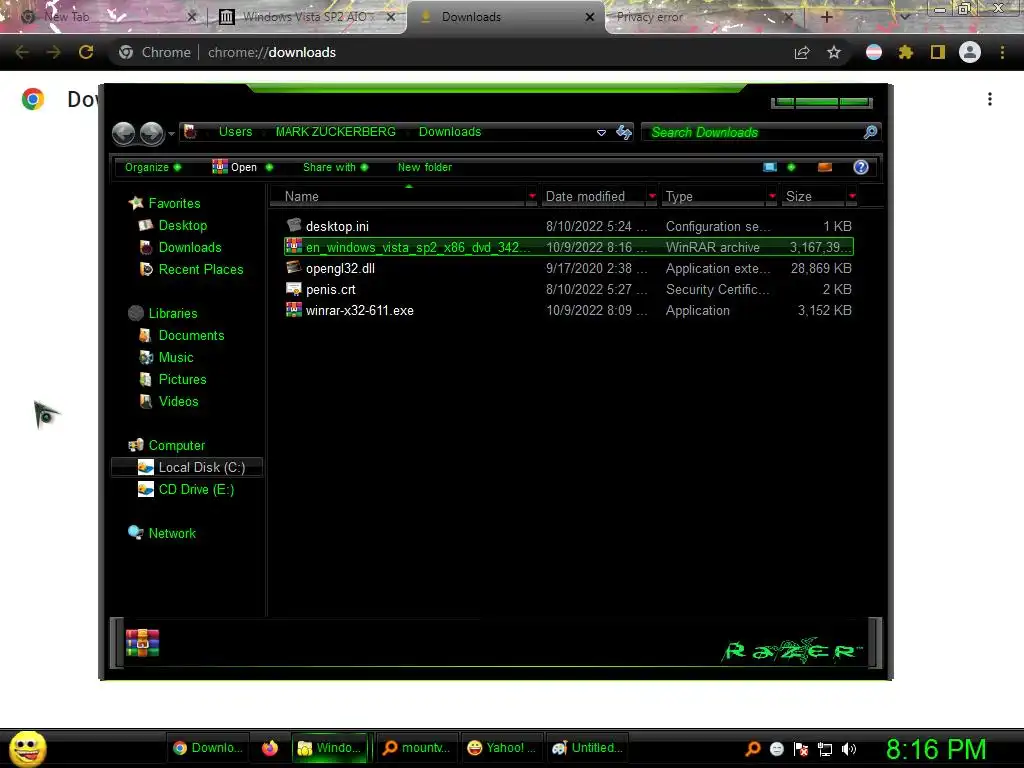Image resolution: width=1024 pixels, height=768 pixels.
Task: Switch to the New Tab browser tab
Action: [108, 17]
